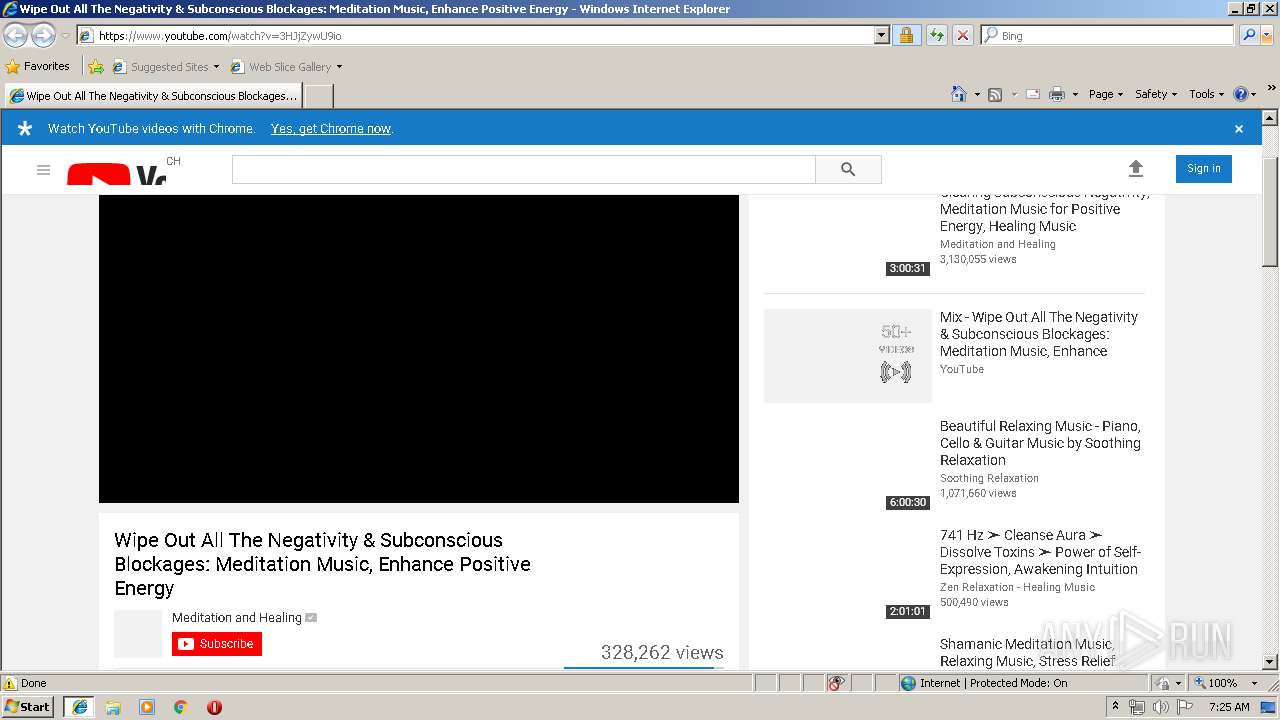The height and width of the screenshot is (720, 1280).
Task: Open the Help question mark icon
Action: click(1241, 94)
